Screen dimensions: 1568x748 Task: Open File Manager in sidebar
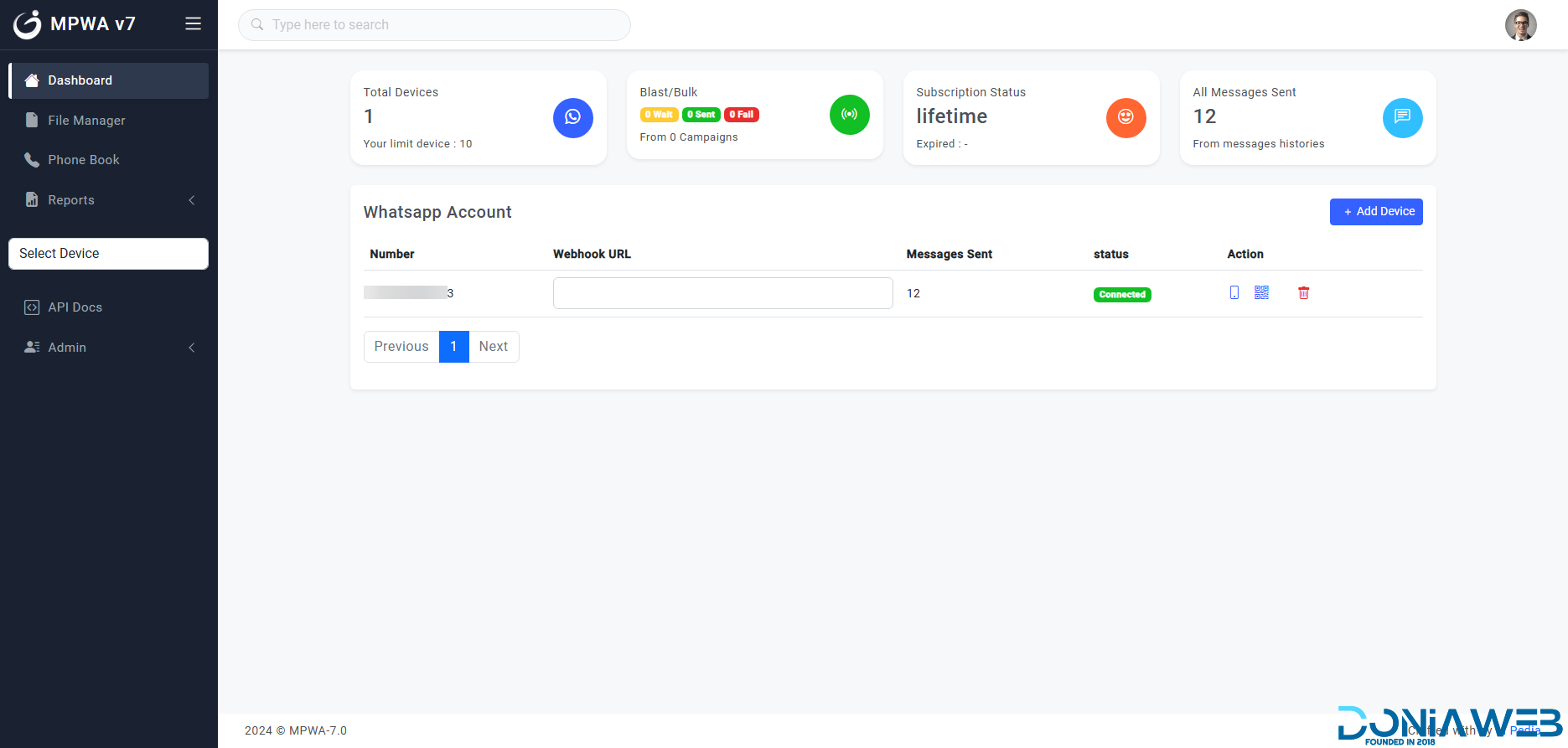(x=109, y=121)
